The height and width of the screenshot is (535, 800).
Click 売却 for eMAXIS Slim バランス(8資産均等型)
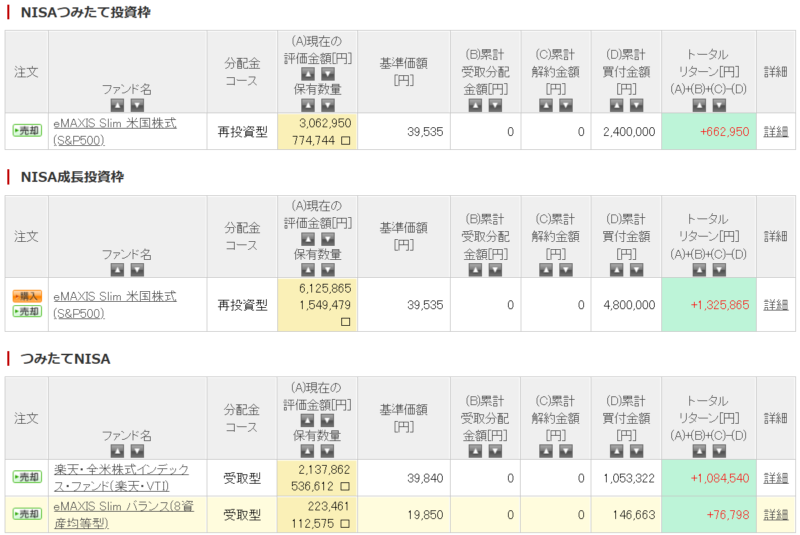pyautogui.click(x=27, y=514)
